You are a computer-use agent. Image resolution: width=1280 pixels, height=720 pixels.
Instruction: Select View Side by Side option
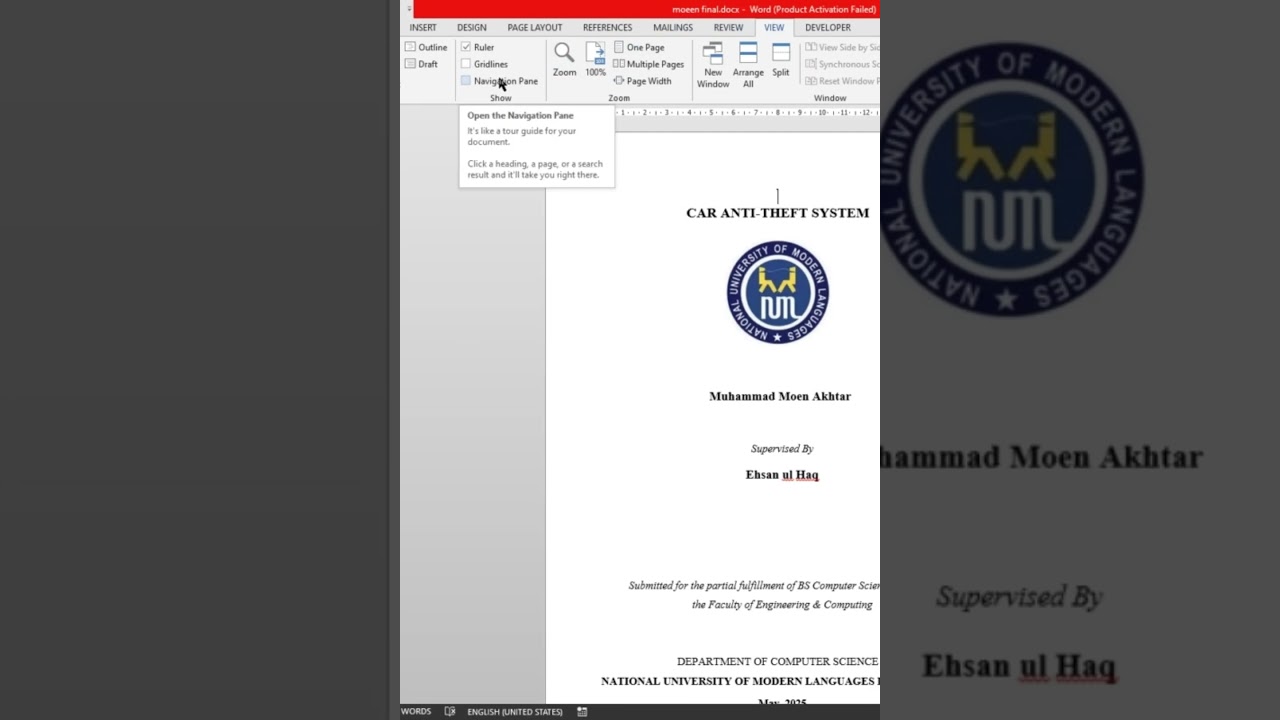point(842,47)
